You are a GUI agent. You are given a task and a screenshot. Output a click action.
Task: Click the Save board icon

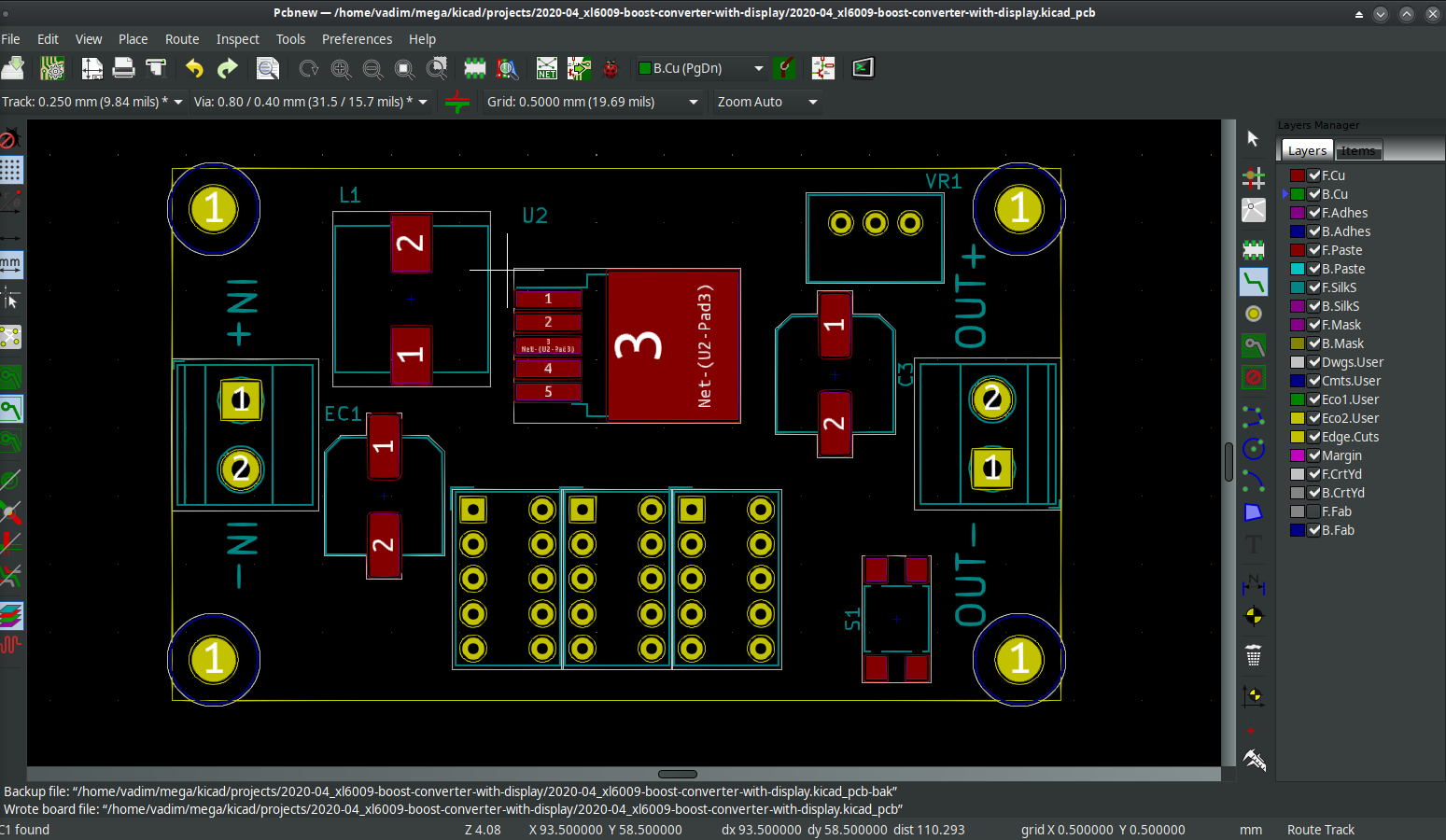coord(14,68)
